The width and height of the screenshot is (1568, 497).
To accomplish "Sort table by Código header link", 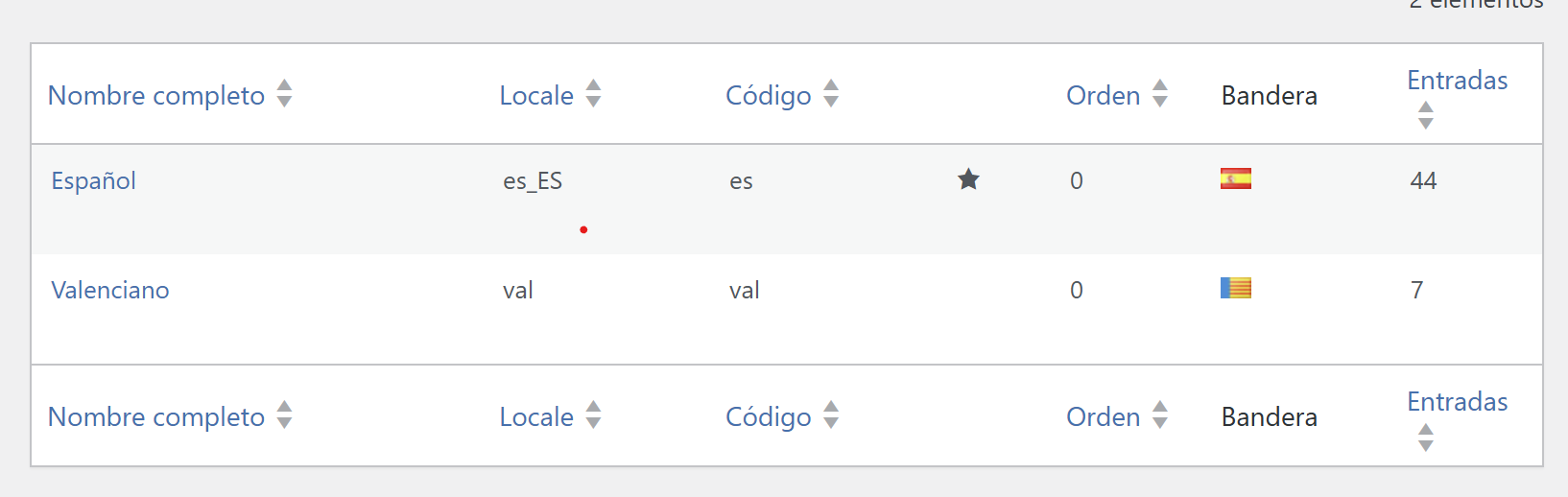I will [x=768, y=96].
